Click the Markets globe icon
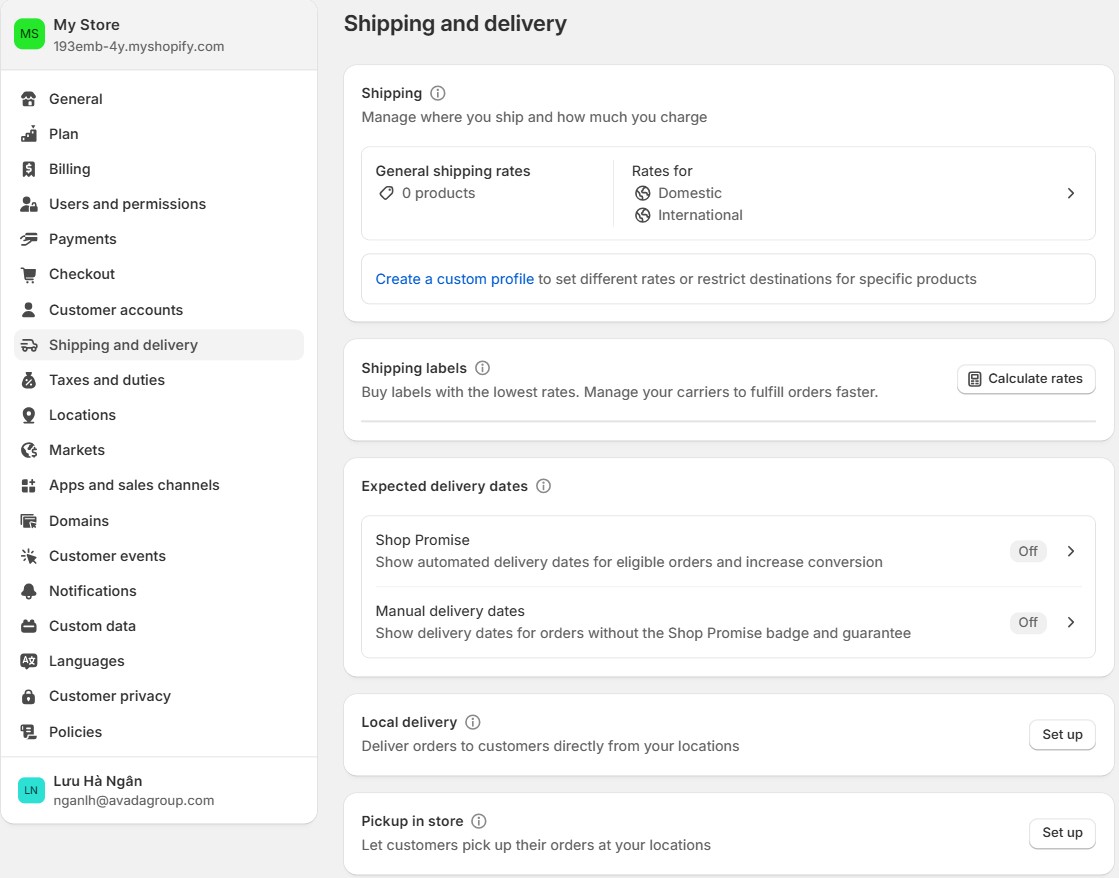The width and height of the screenshot is (1119, 878). (29, 450)
